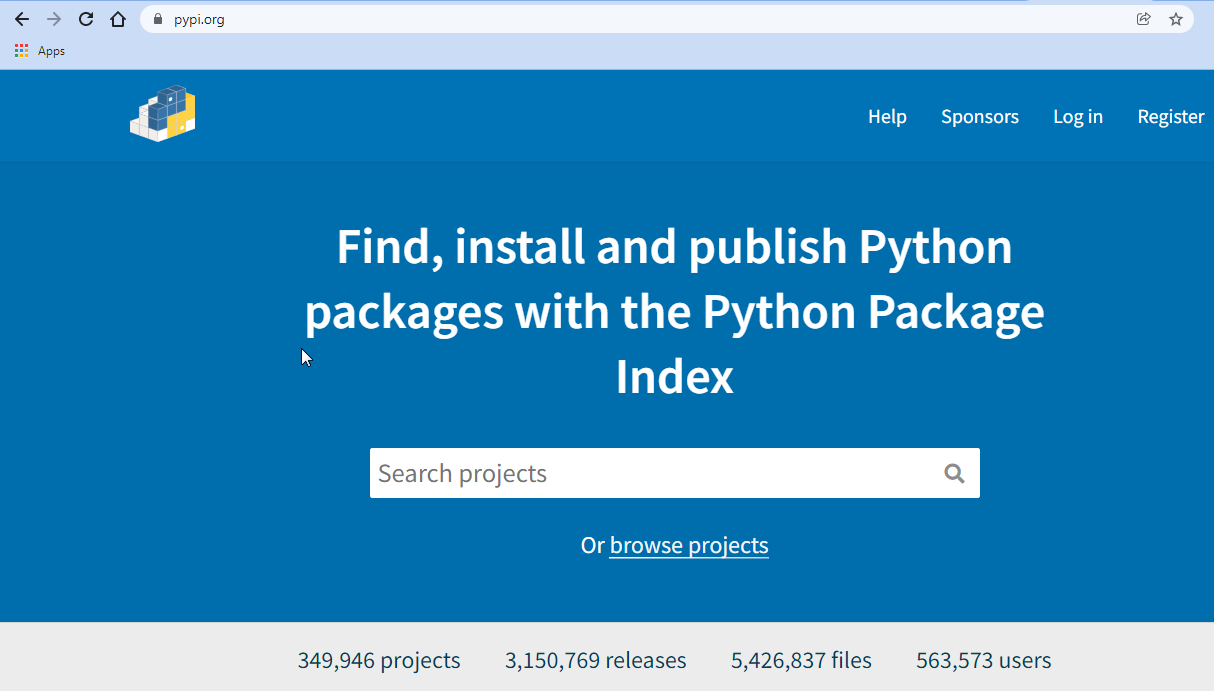Open the Sponsors page
Viewport: 1214px width, 691px height.
coord(980,116)
